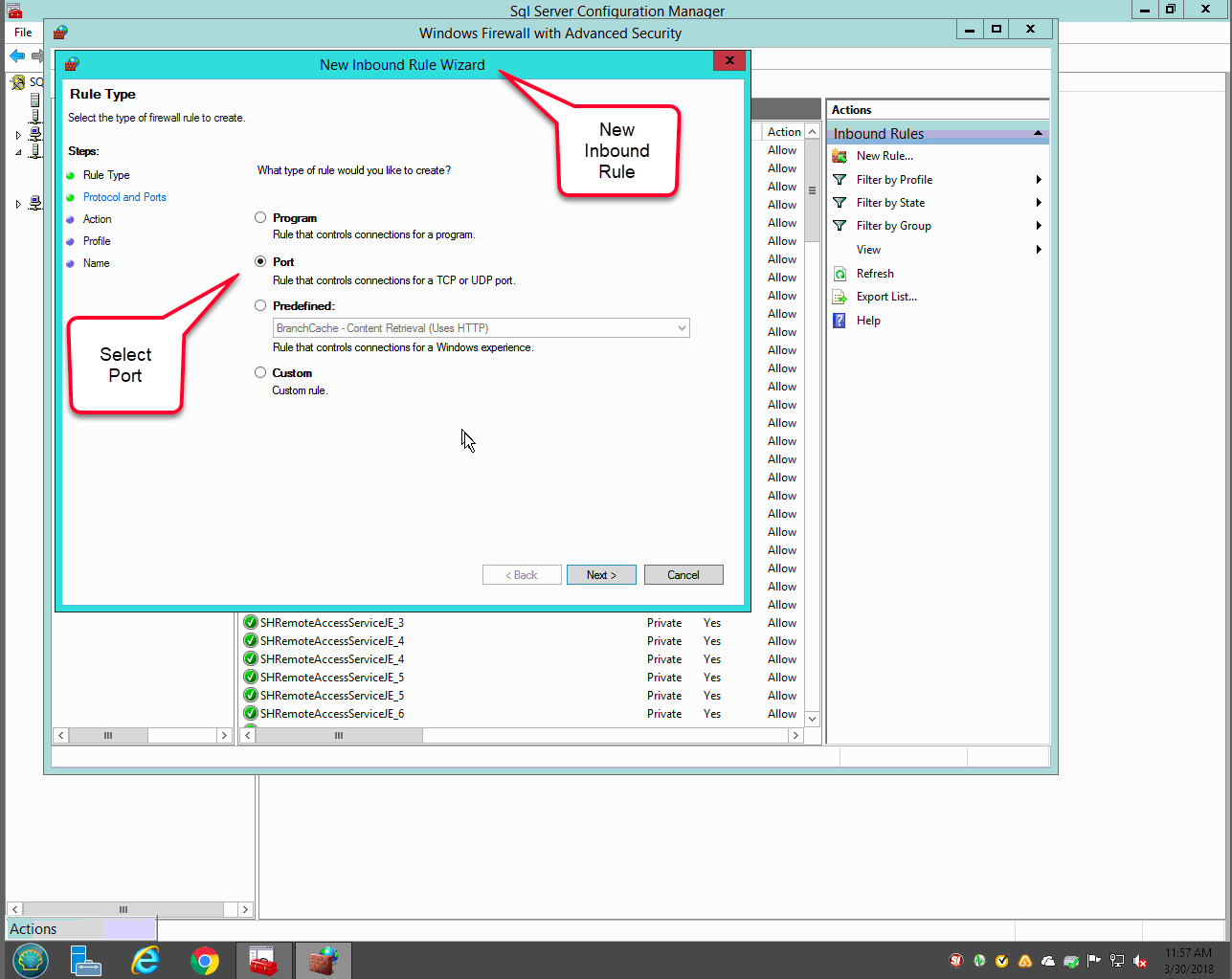
Task: Launch Google Chrome from taskbar
Action: [x=204, y=961]
